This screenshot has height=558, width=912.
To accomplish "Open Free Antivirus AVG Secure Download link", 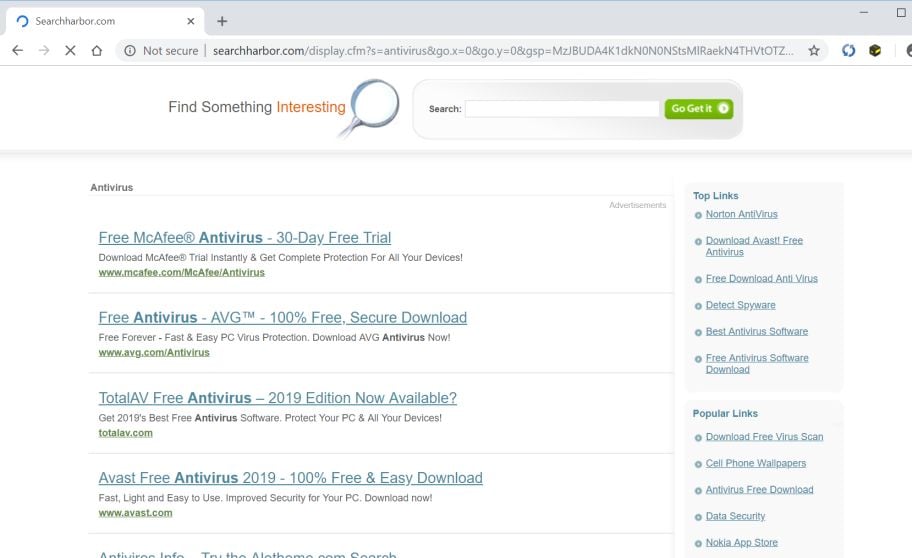I will pos(283,318).
